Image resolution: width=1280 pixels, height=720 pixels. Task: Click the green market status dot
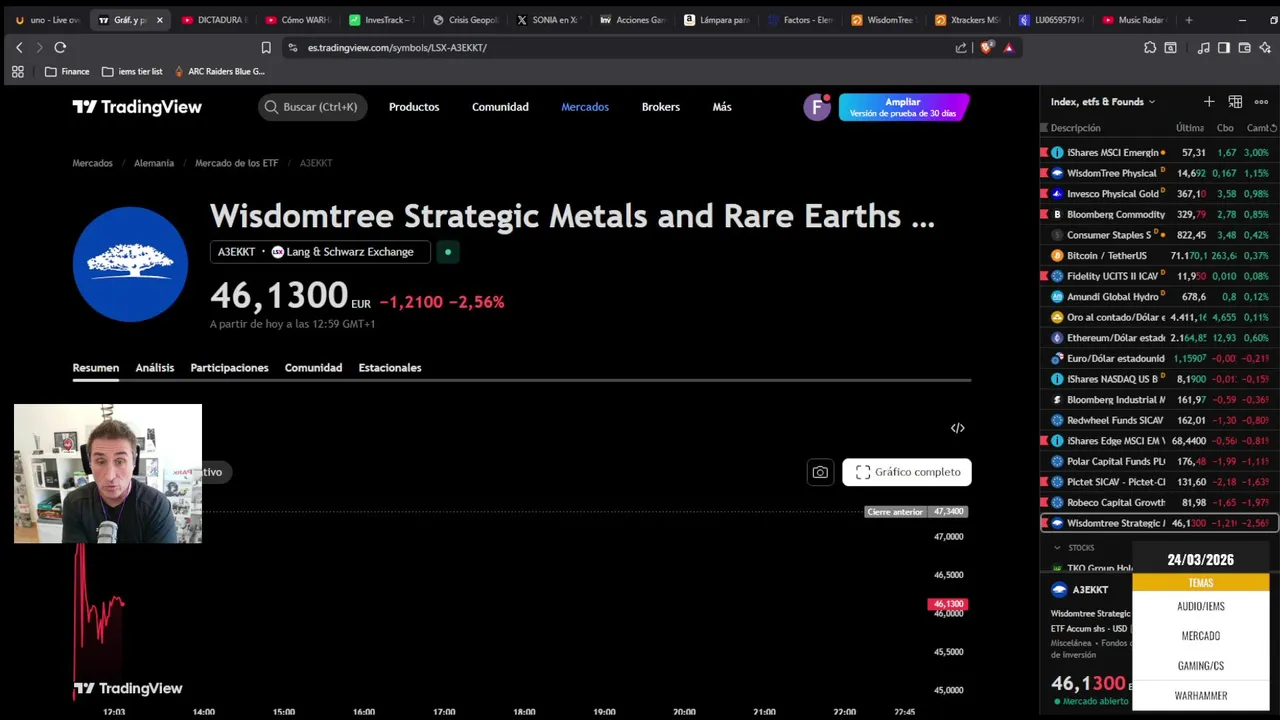click(448, 252)
